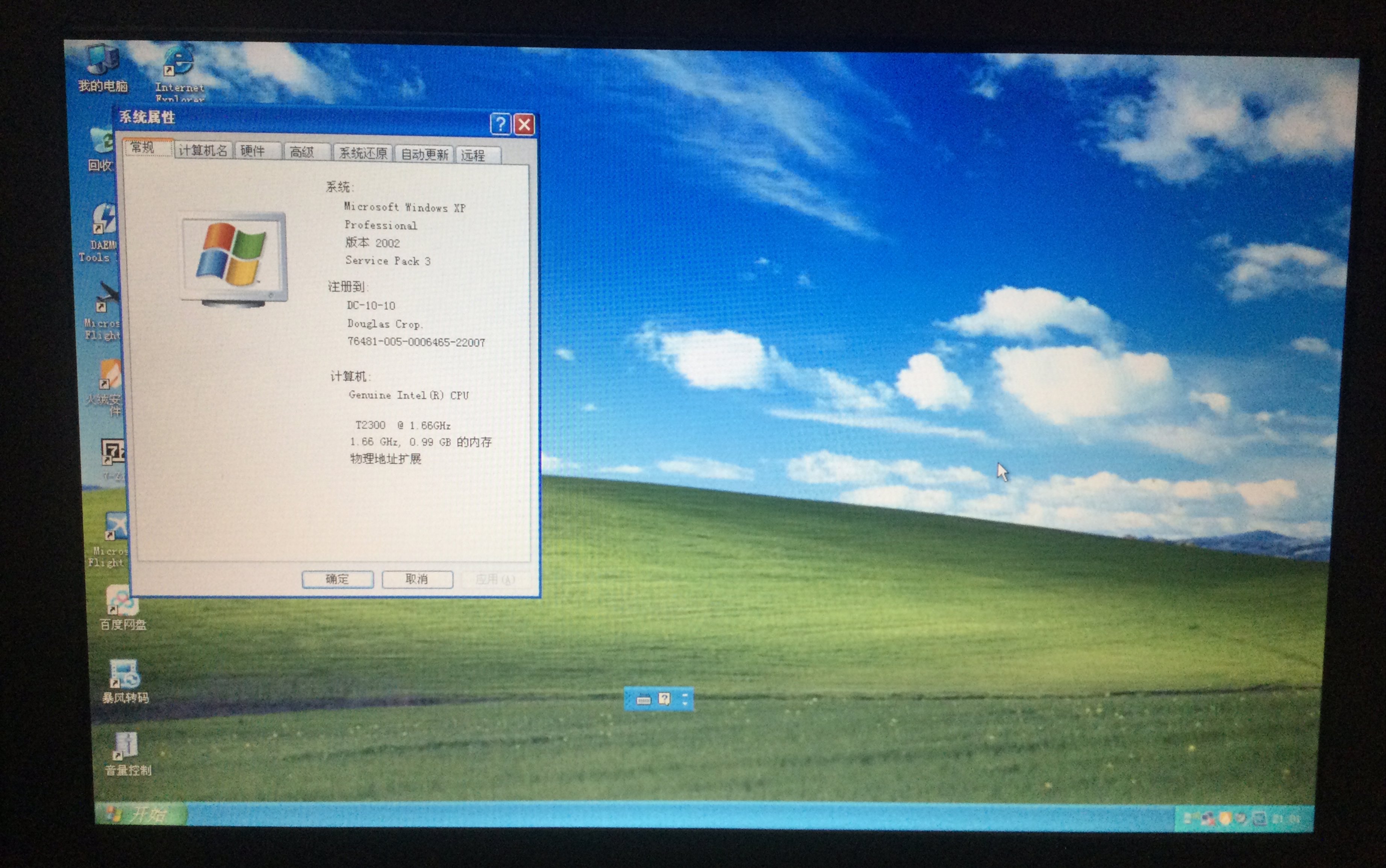Click the 'Microsoft Windows XP' text

404,207
